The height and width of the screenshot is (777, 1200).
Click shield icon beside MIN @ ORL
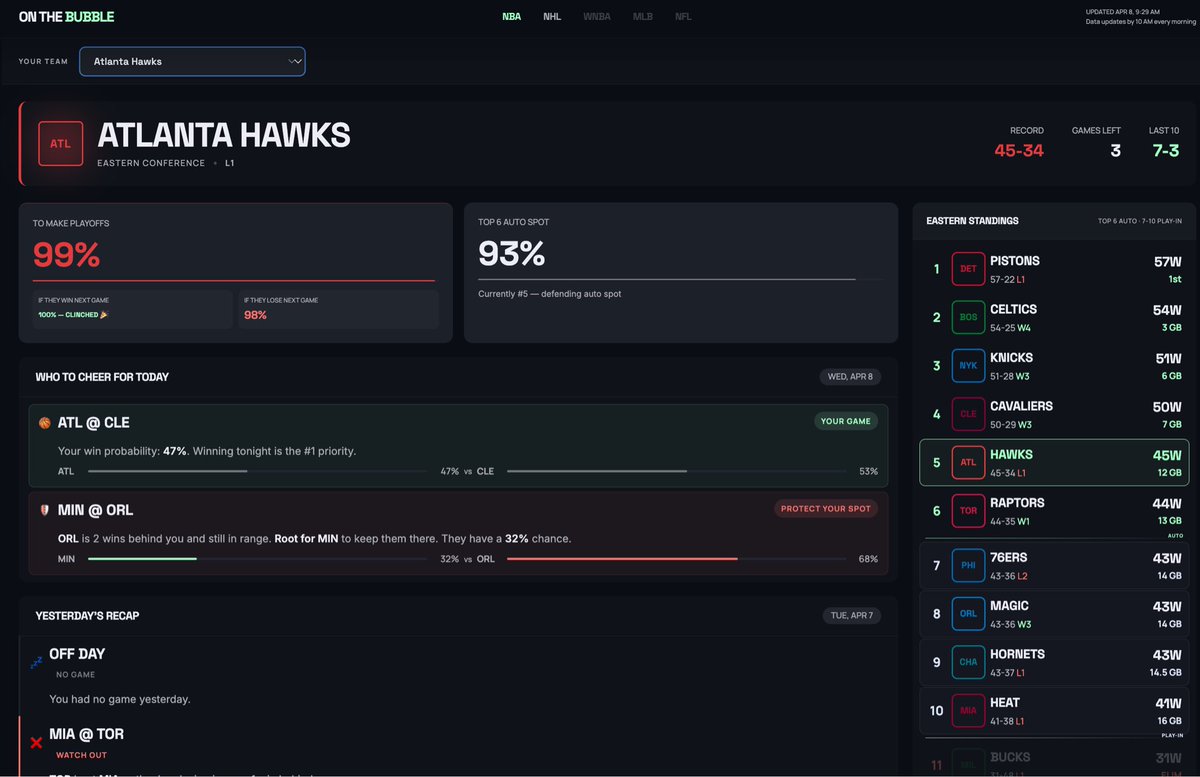coord(44,509)
